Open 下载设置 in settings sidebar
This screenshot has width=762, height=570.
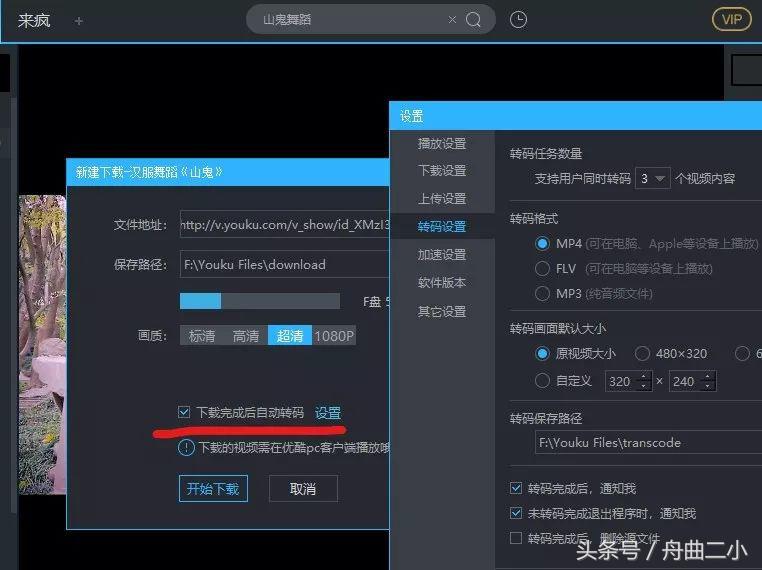442,171
